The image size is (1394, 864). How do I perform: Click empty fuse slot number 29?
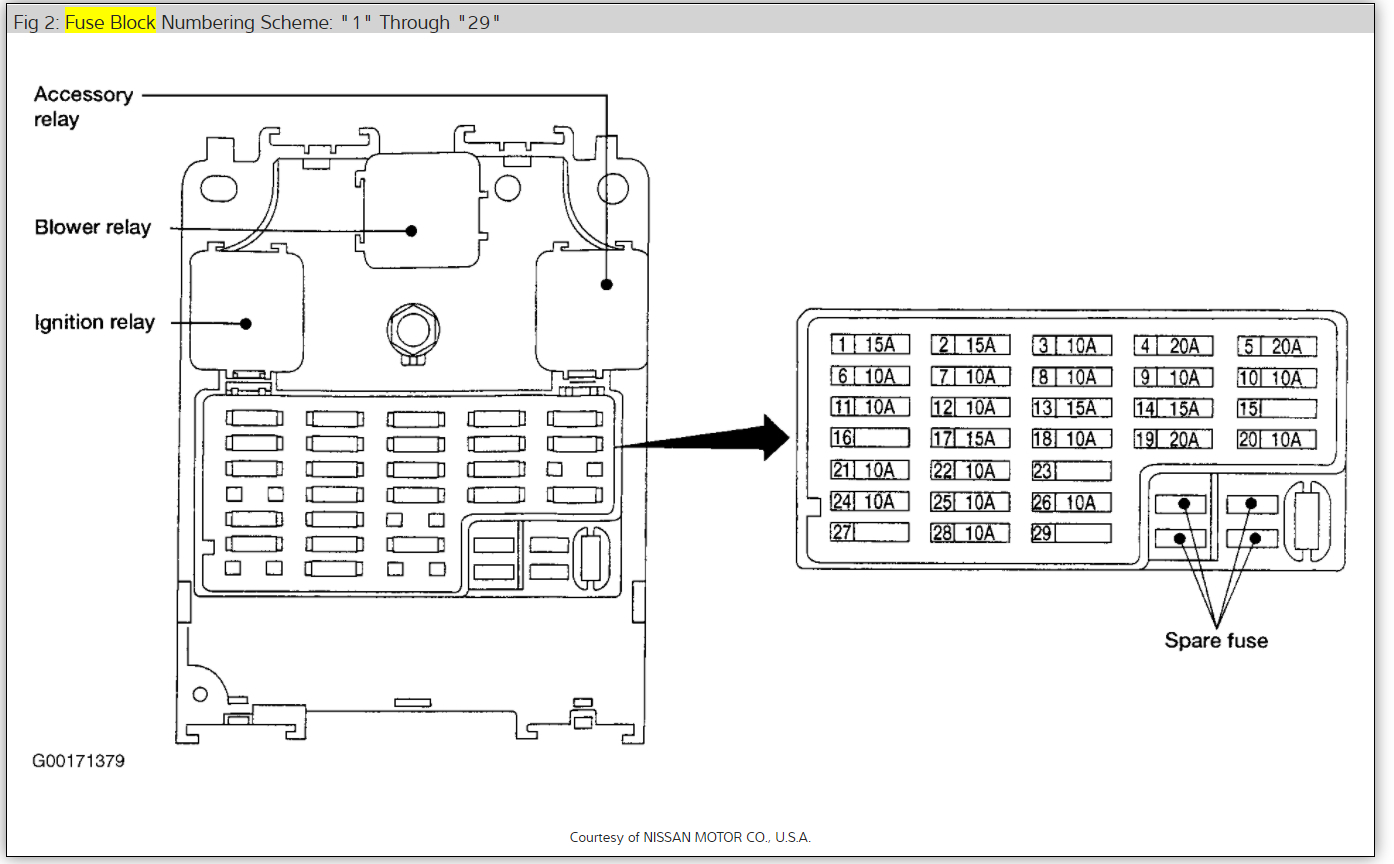tap(1071, 533)
